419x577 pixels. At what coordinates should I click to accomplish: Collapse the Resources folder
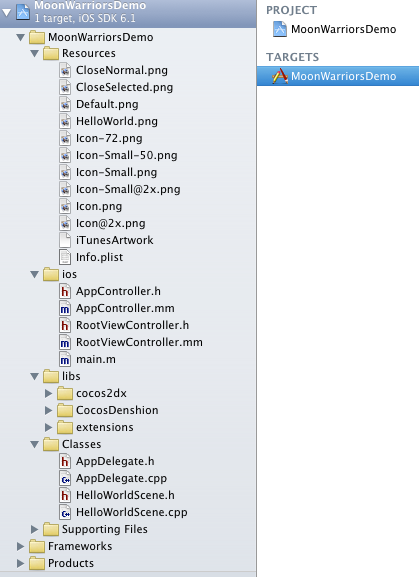coord(35,54)
